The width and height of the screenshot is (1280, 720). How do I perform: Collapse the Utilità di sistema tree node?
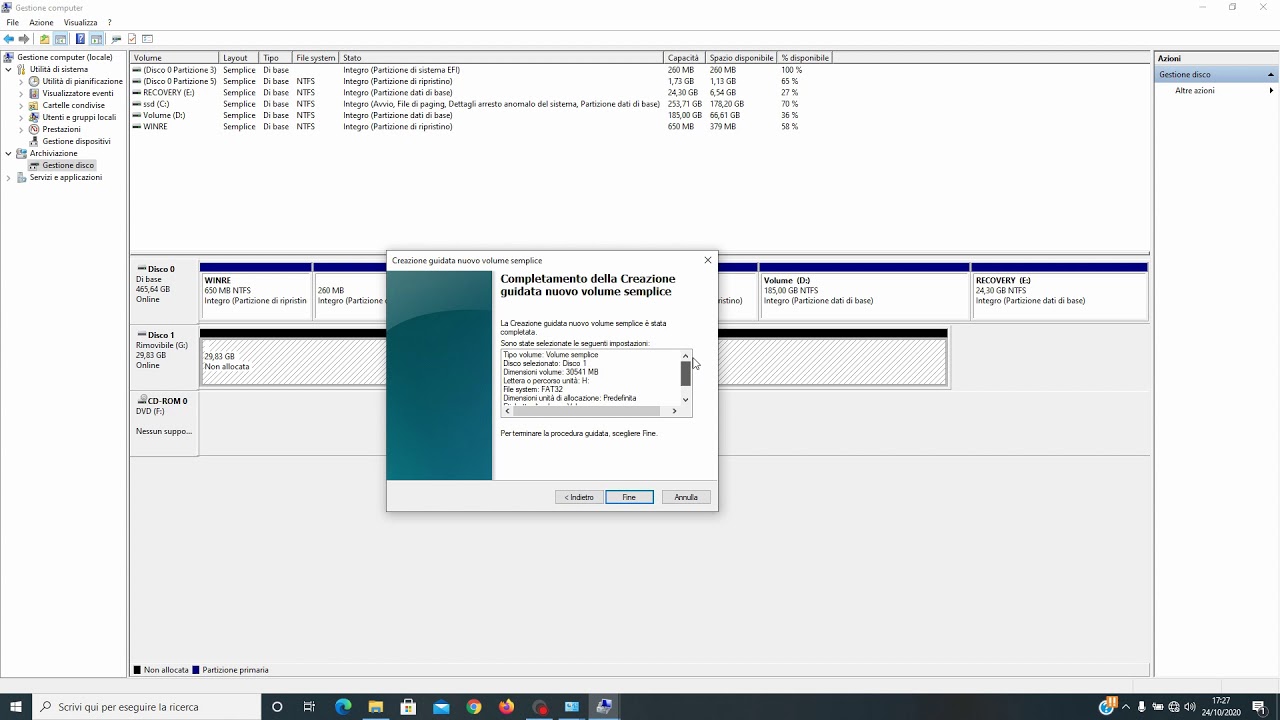pyautogui.click(x=9, y=69)
